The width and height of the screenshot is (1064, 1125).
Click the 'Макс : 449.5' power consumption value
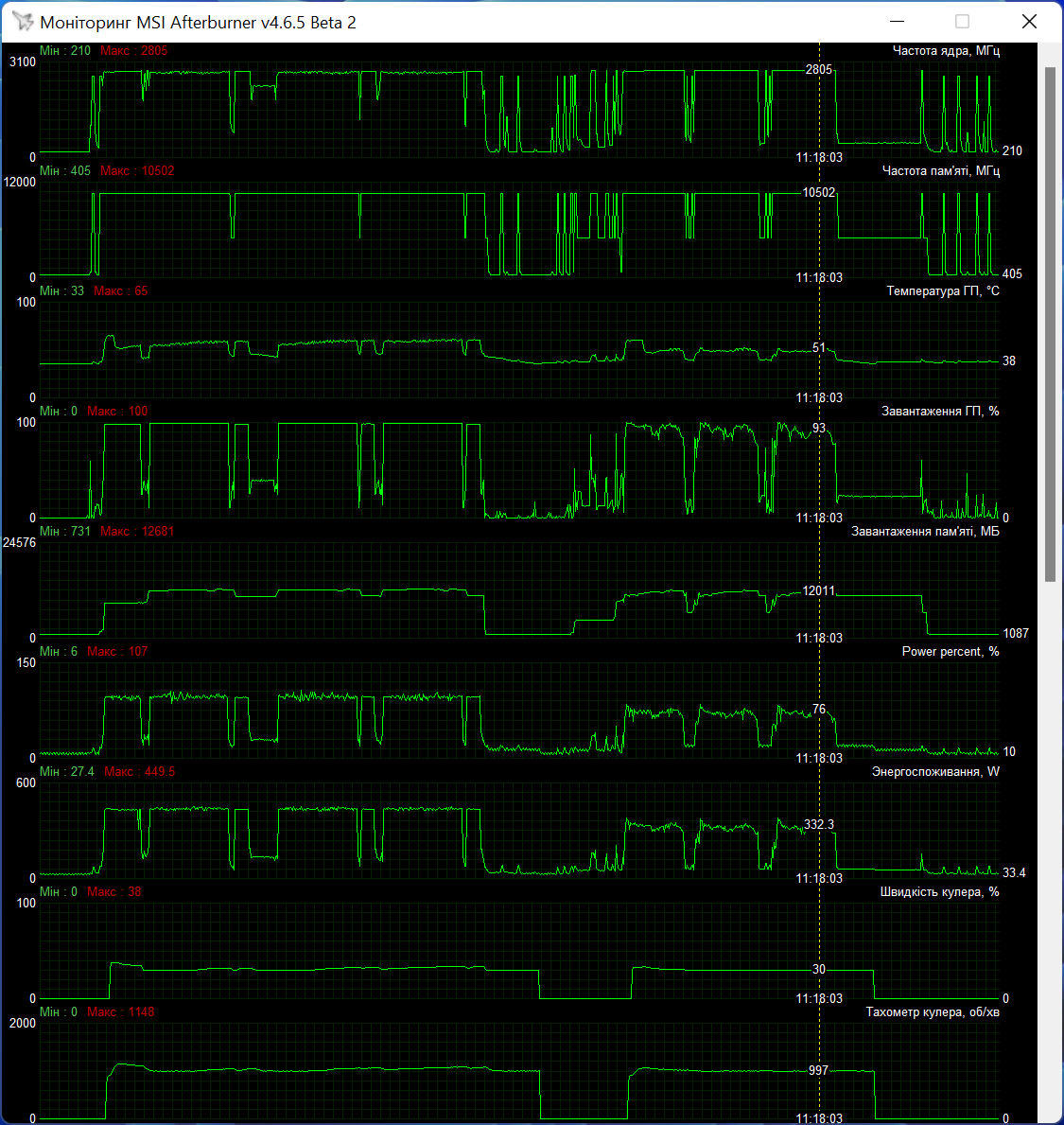pyautogui.click(x=140, y=771)
